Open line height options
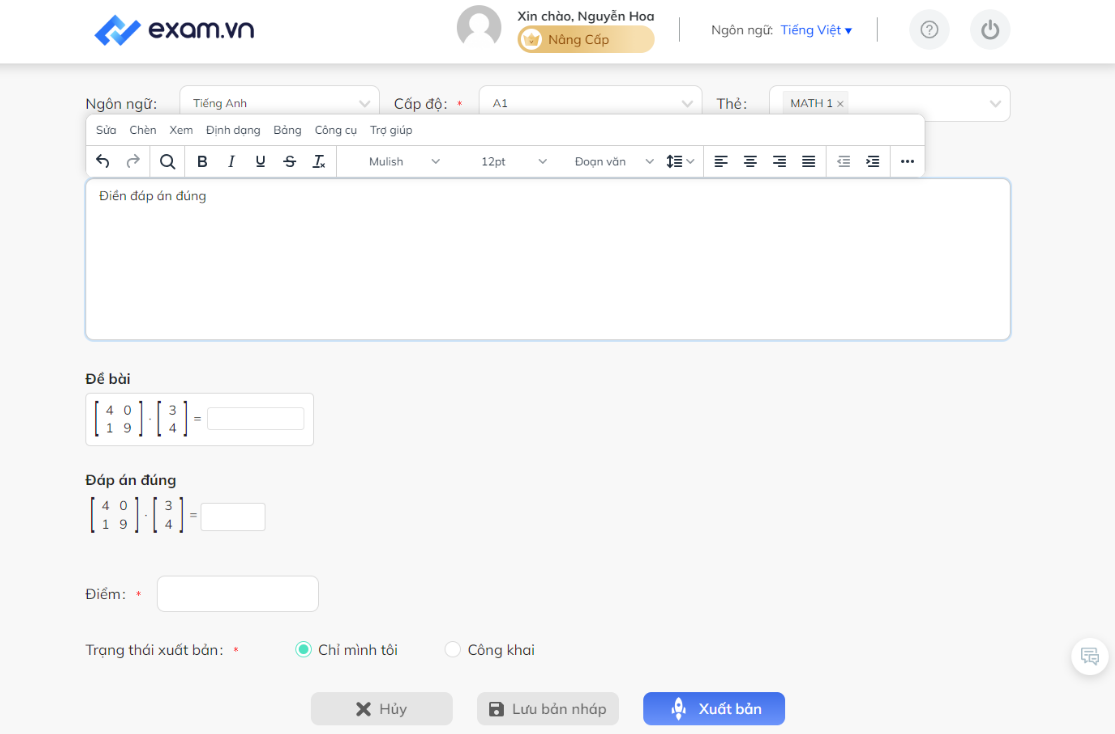1115x734 pixels. click(680, 161)
